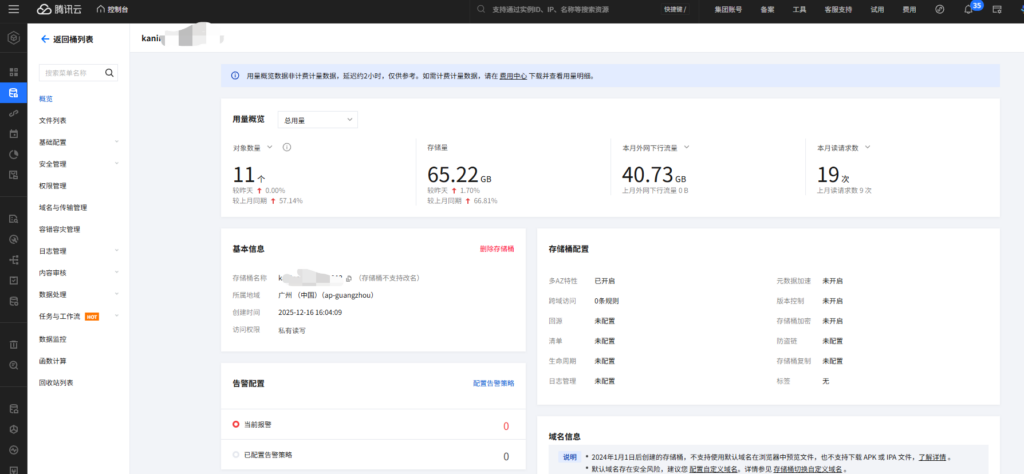This screenshot has width=1024, height=474.
Task: Open 客服支持 in the top bar
Action: click(x=838, y=9)
